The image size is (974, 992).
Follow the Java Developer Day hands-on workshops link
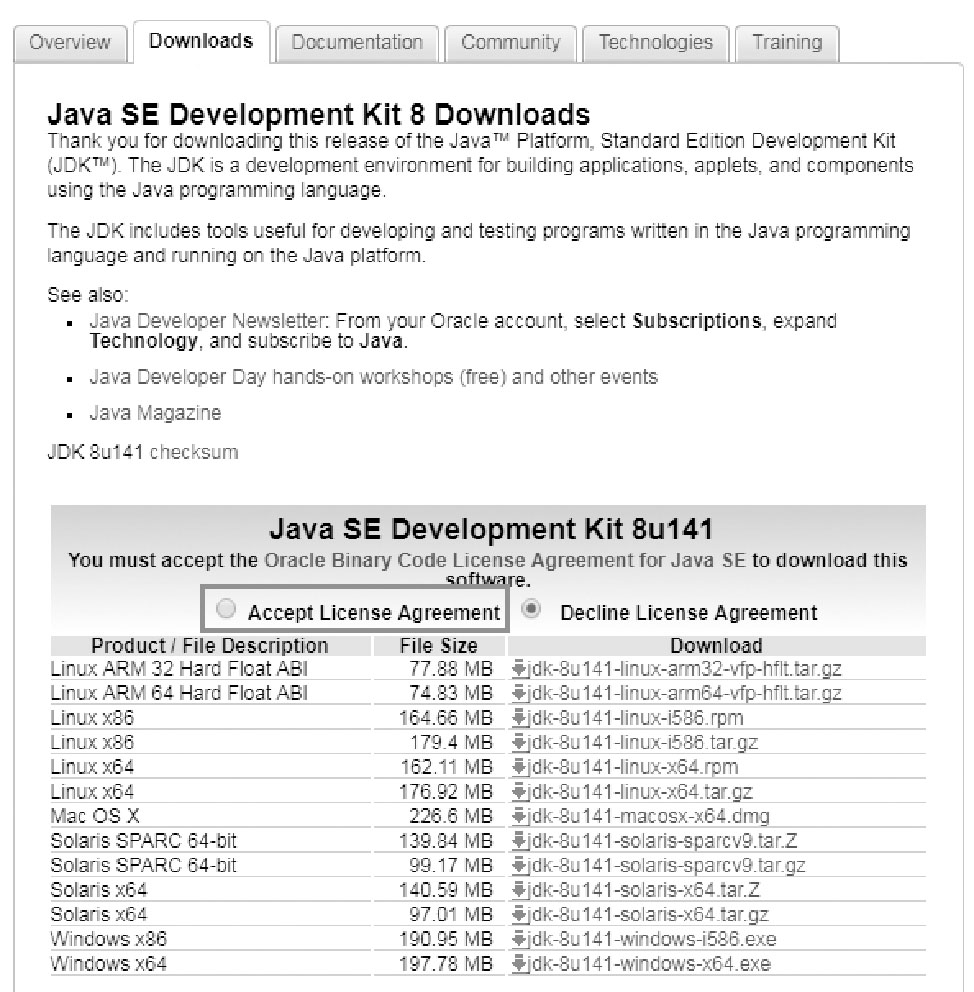pos(373,377)
